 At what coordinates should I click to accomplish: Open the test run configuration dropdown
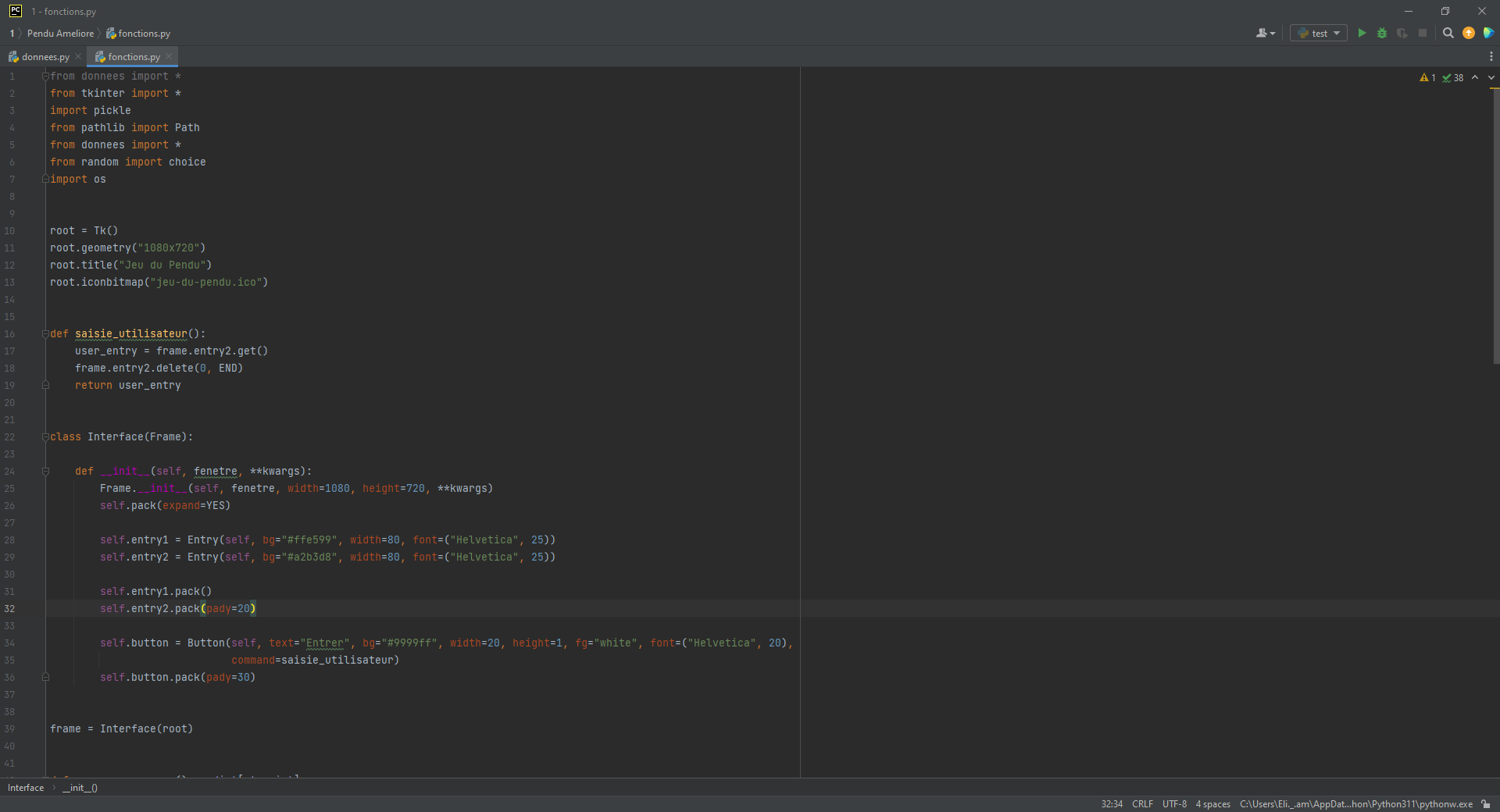pos(1319,33)
